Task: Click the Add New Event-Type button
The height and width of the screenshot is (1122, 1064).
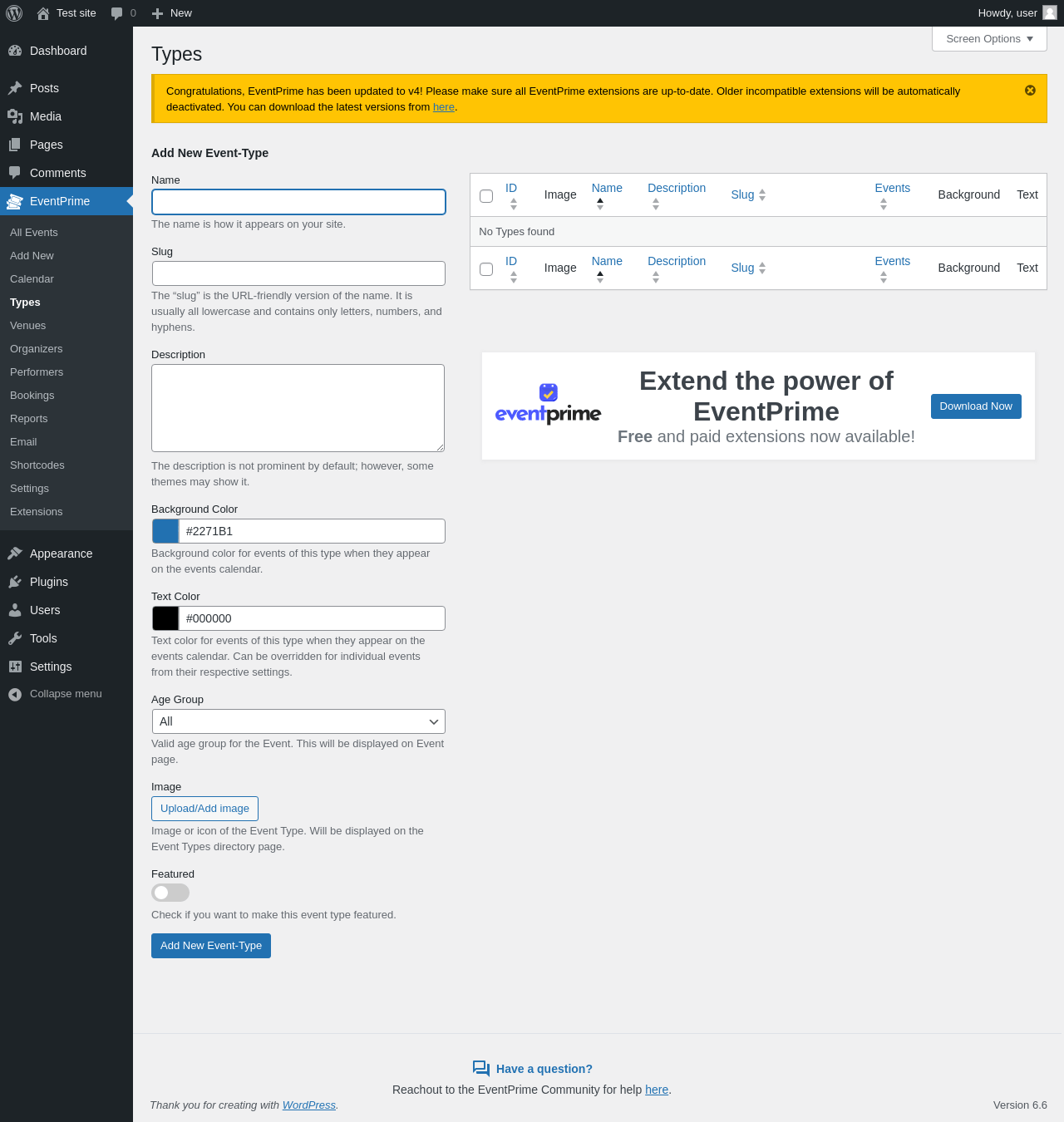Action: tap(211, 946)
